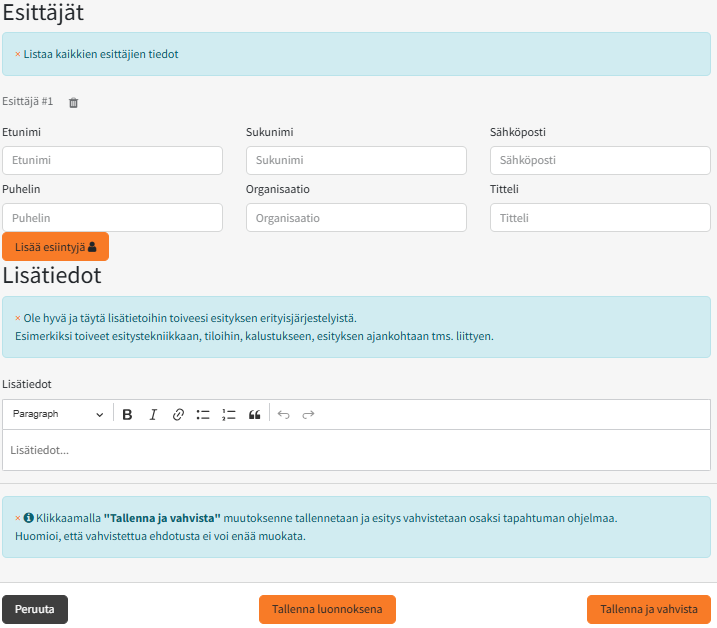Save the draft with Tallenna luonnoksena
Viewport: 717px width, 628px height.
(x=327, y=609)
